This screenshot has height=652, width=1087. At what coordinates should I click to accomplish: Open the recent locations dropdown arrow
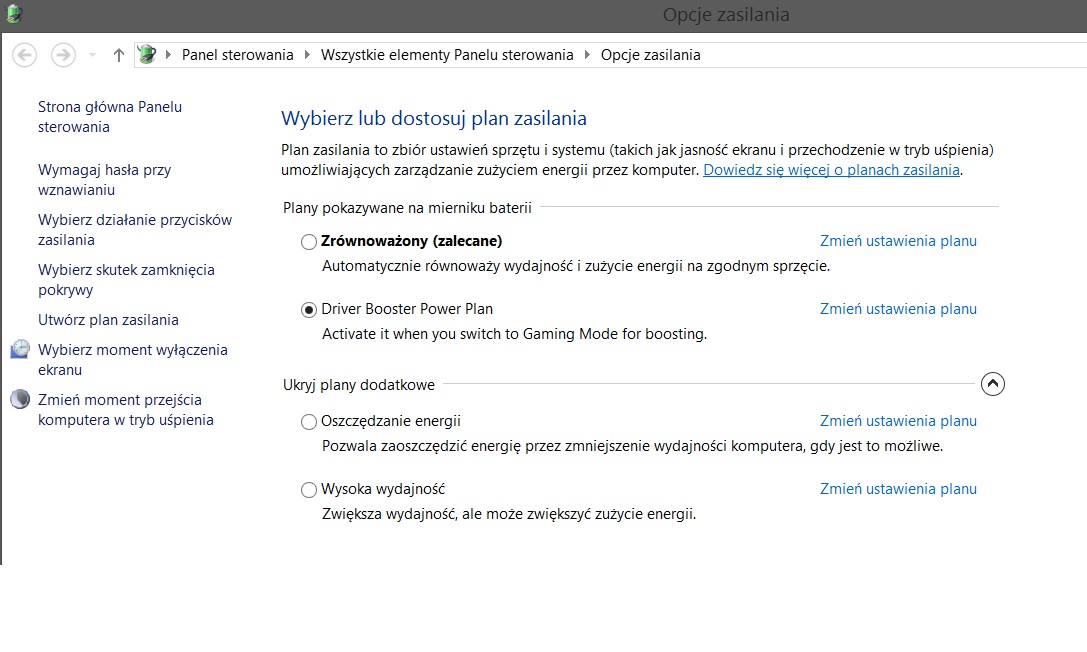click(92, 55)
